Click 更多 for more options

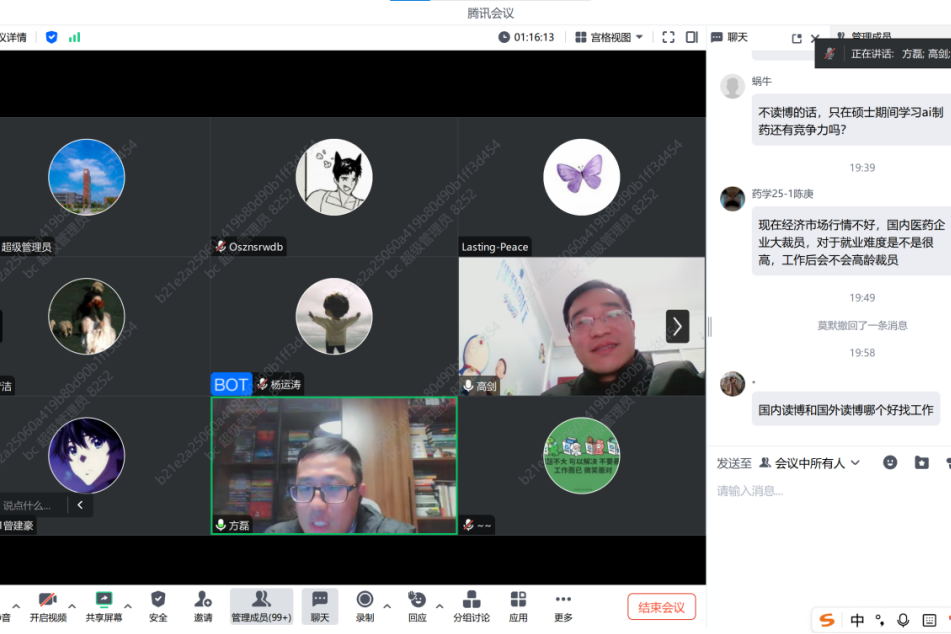[x=564, y=605]
